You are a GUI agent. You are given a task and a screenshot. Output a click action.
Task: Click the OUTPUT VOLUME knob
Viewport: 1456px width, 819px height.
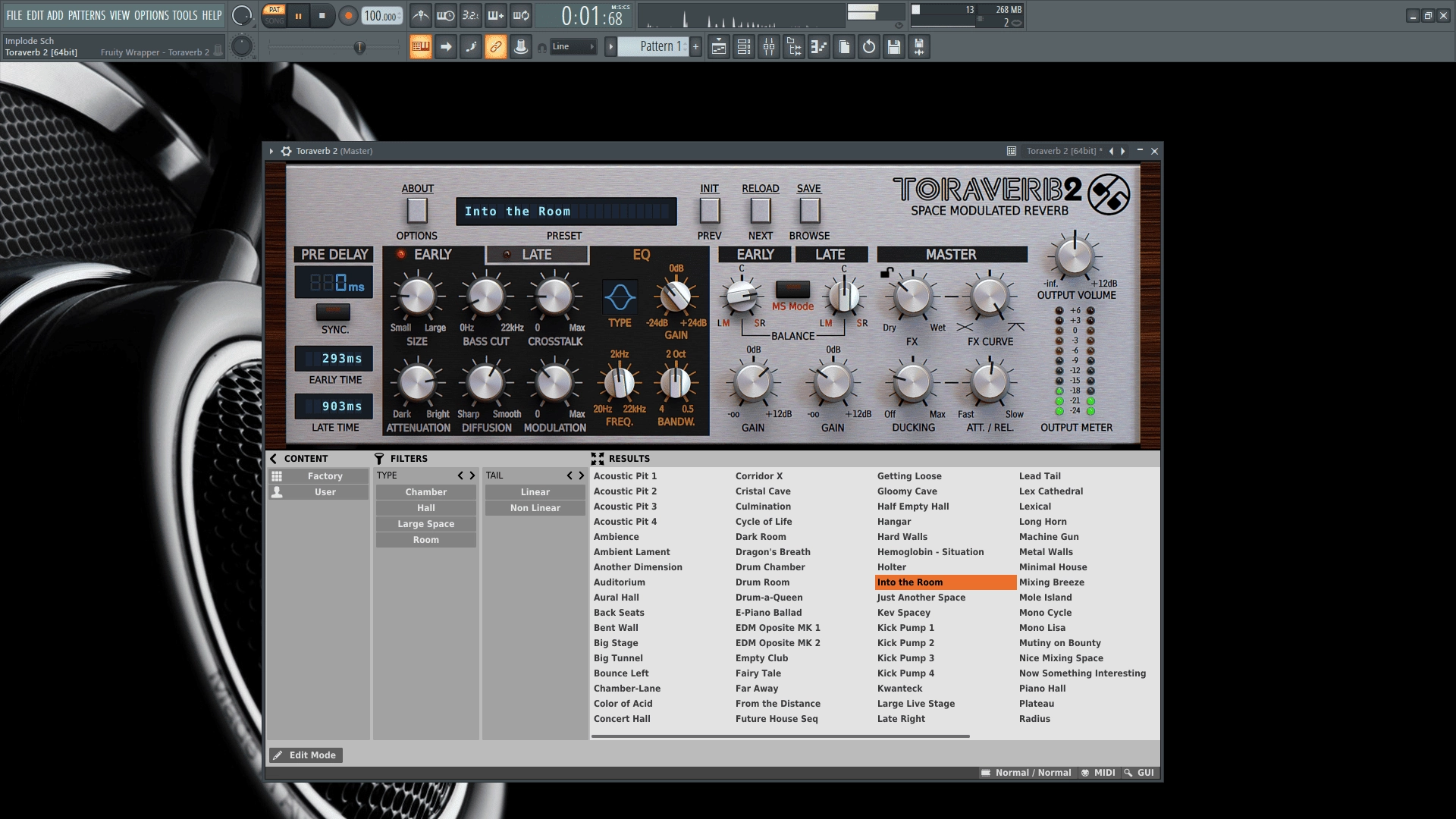(1075, 256)
